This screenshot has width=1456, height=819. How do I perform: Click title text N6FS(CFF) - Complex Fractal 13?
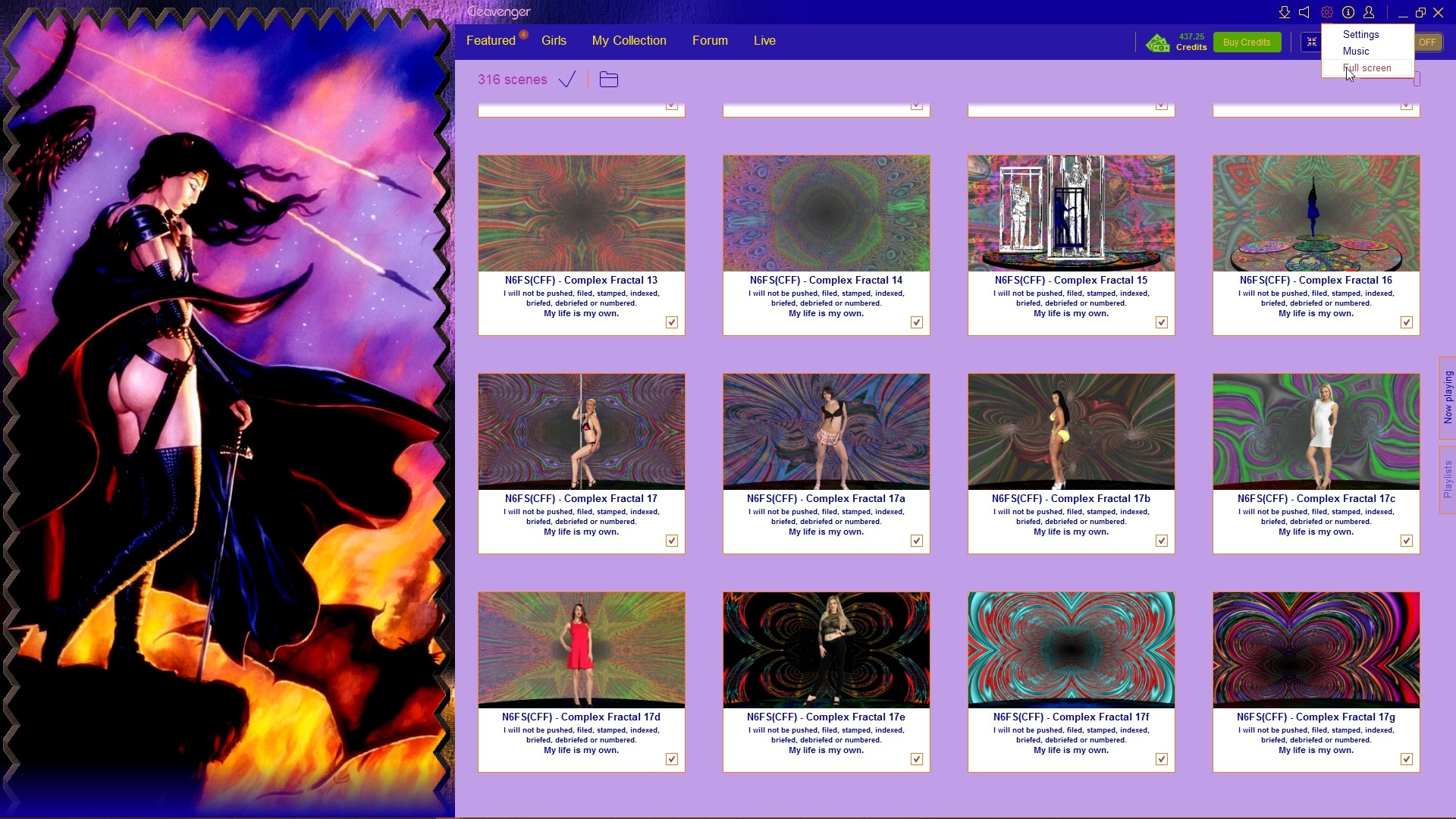point(582,281)
